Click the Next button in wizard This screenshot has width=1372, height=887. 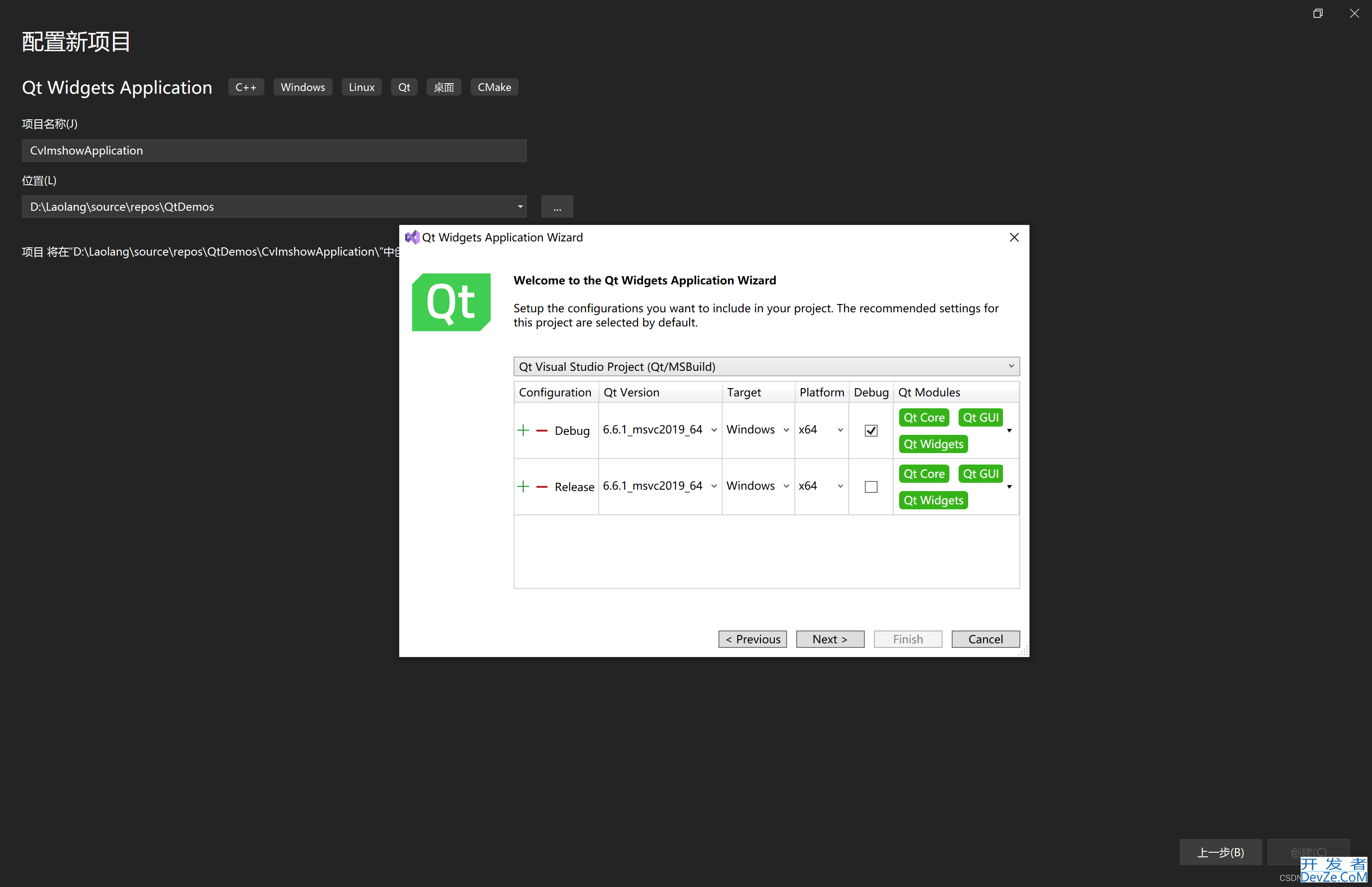pyautogui.click(x=830, y=639)
